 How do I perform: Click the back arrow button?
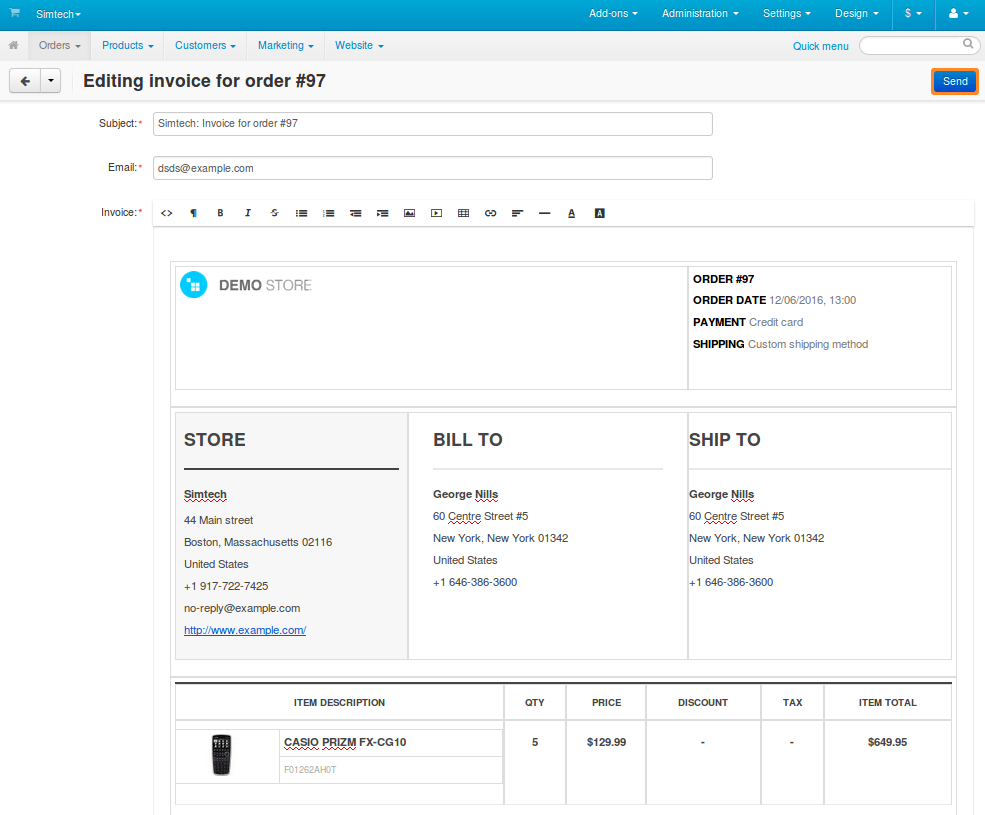(25, 81)
